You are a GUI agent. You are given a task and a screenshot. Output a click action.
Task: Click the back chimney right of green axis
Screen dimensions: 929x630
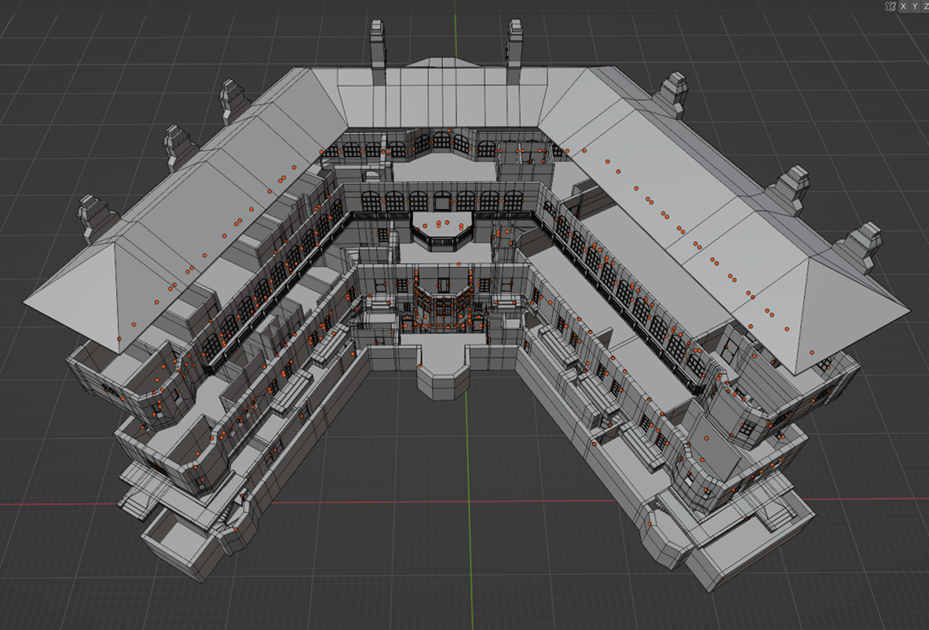(516, 43)
